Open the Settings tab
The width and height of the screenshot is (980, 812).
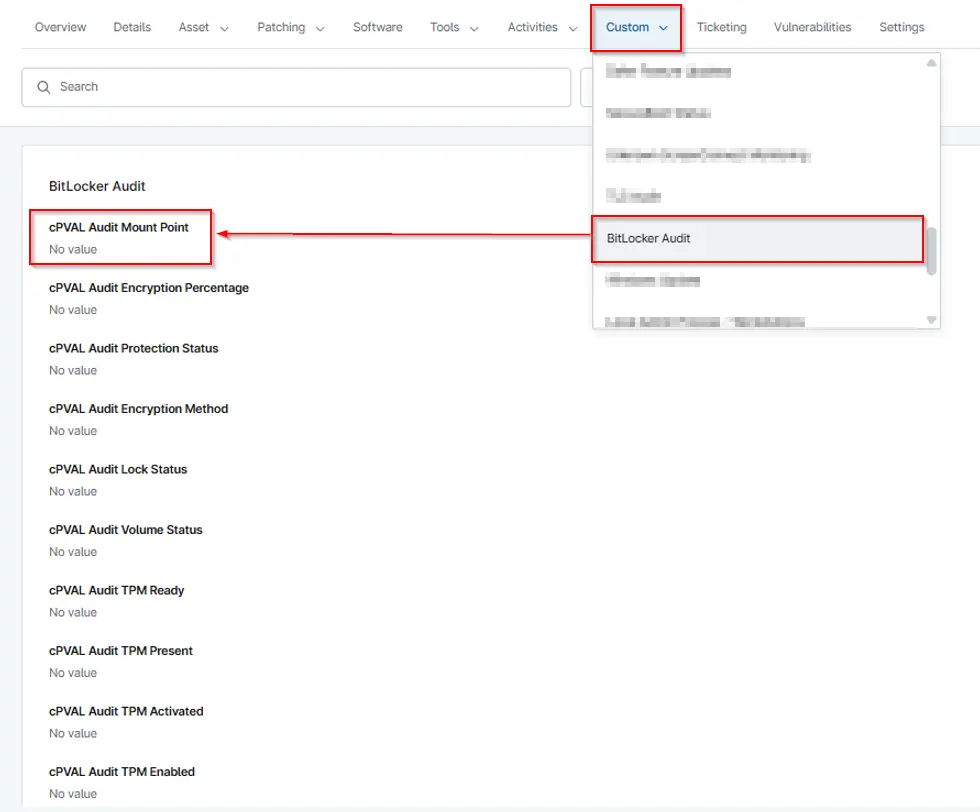[901, 27]
